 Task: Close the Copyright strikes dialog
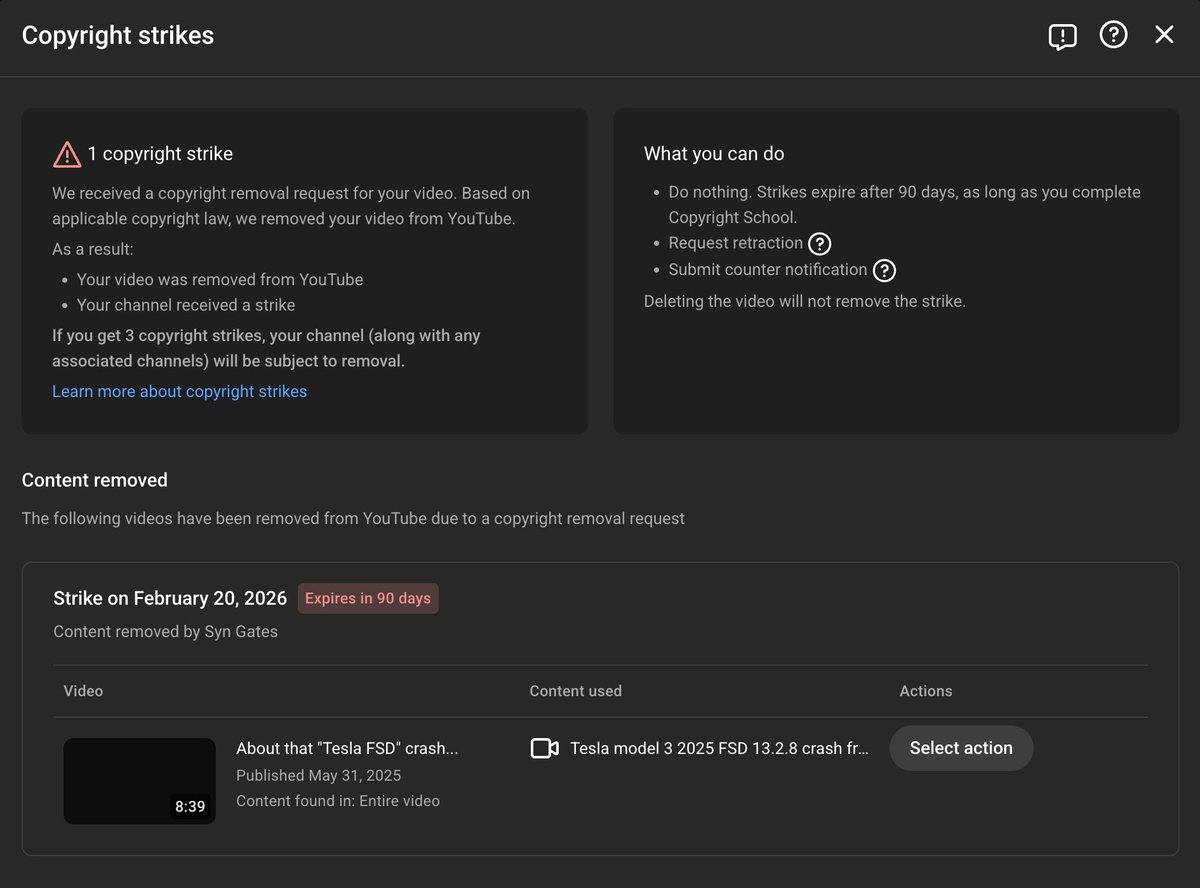(x=1164, y=35)
